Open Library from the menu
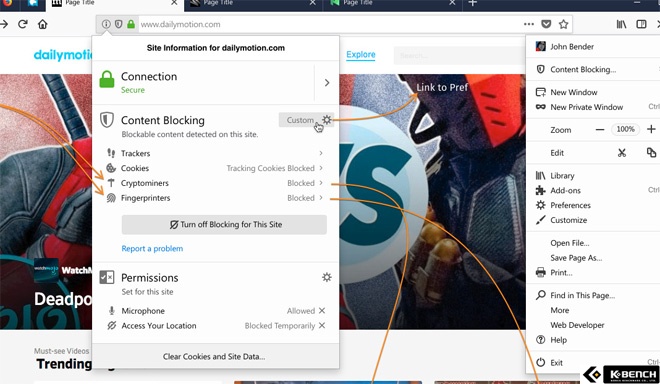Image resolution: width=660 pixels, height=384 pixels. click(593, 175)
